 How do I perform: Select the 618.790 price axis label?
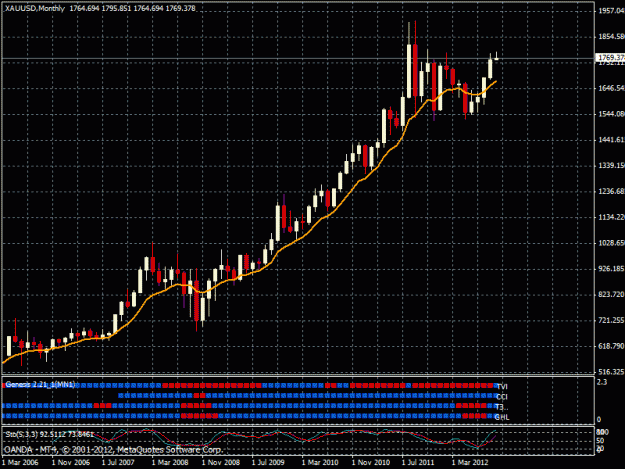coord(611,346)
